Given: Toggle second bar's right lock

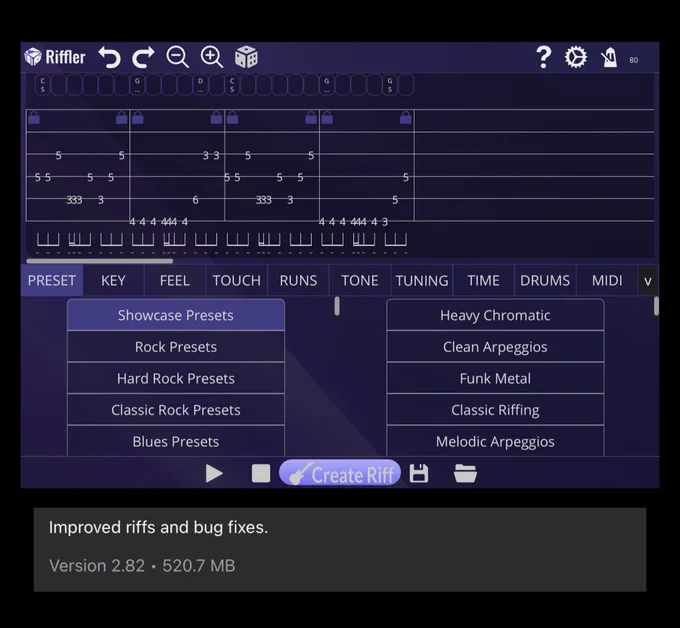Looking at the screenshot, I should (x=216, y=118).
